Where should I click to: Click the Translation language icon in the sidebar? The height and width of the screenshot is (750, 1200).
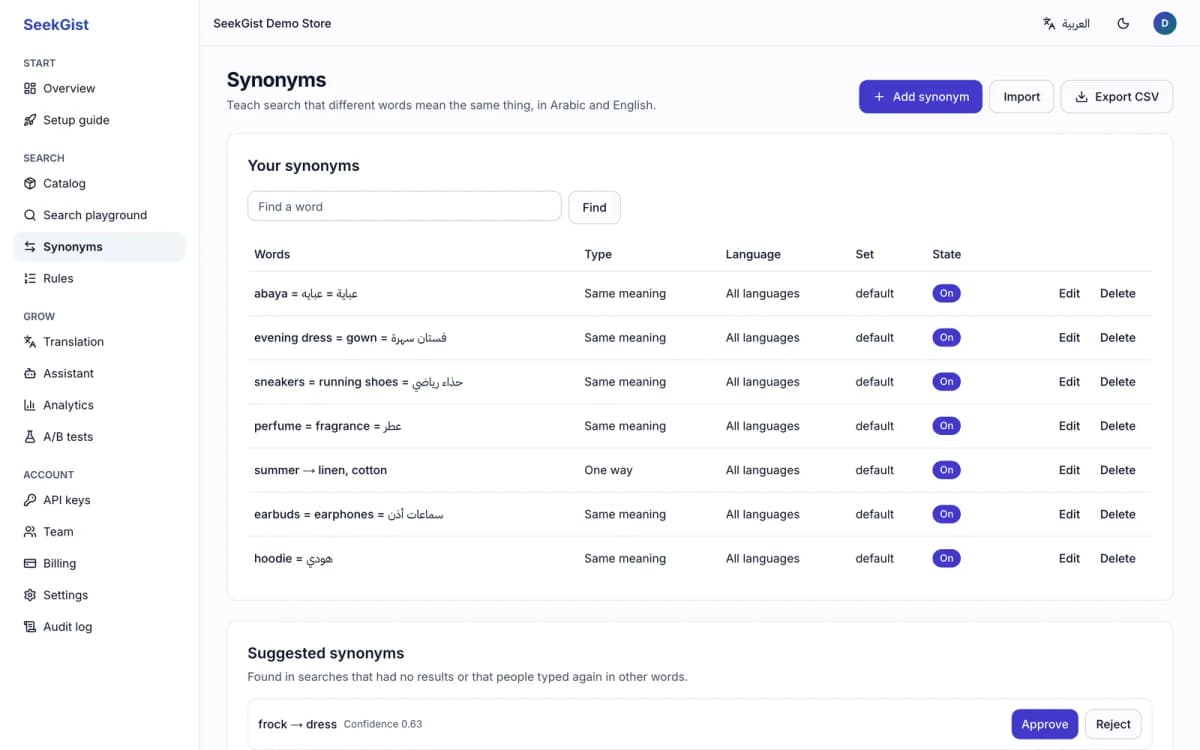pos(30,342)
